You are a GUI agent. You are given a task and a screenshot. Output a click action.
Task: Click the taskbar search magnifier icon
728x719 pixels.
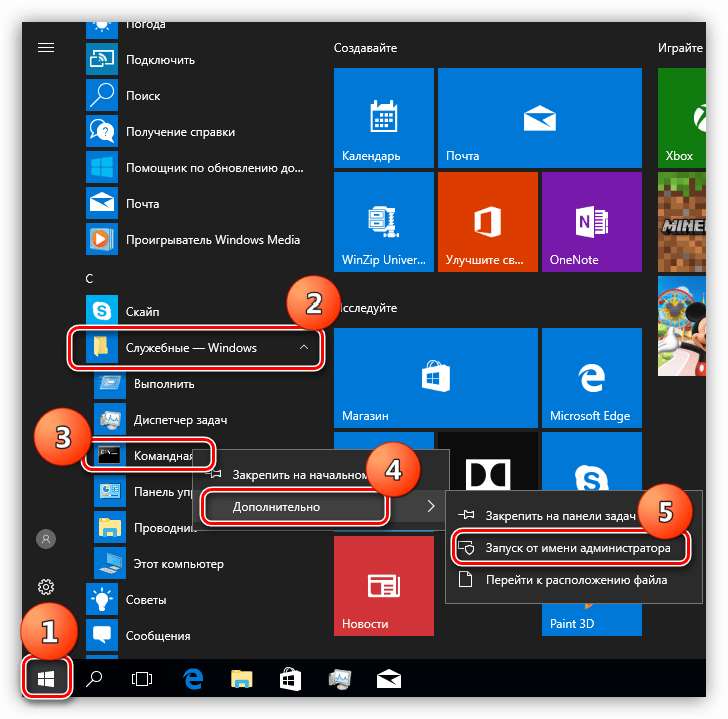click(x=94, y=679)
